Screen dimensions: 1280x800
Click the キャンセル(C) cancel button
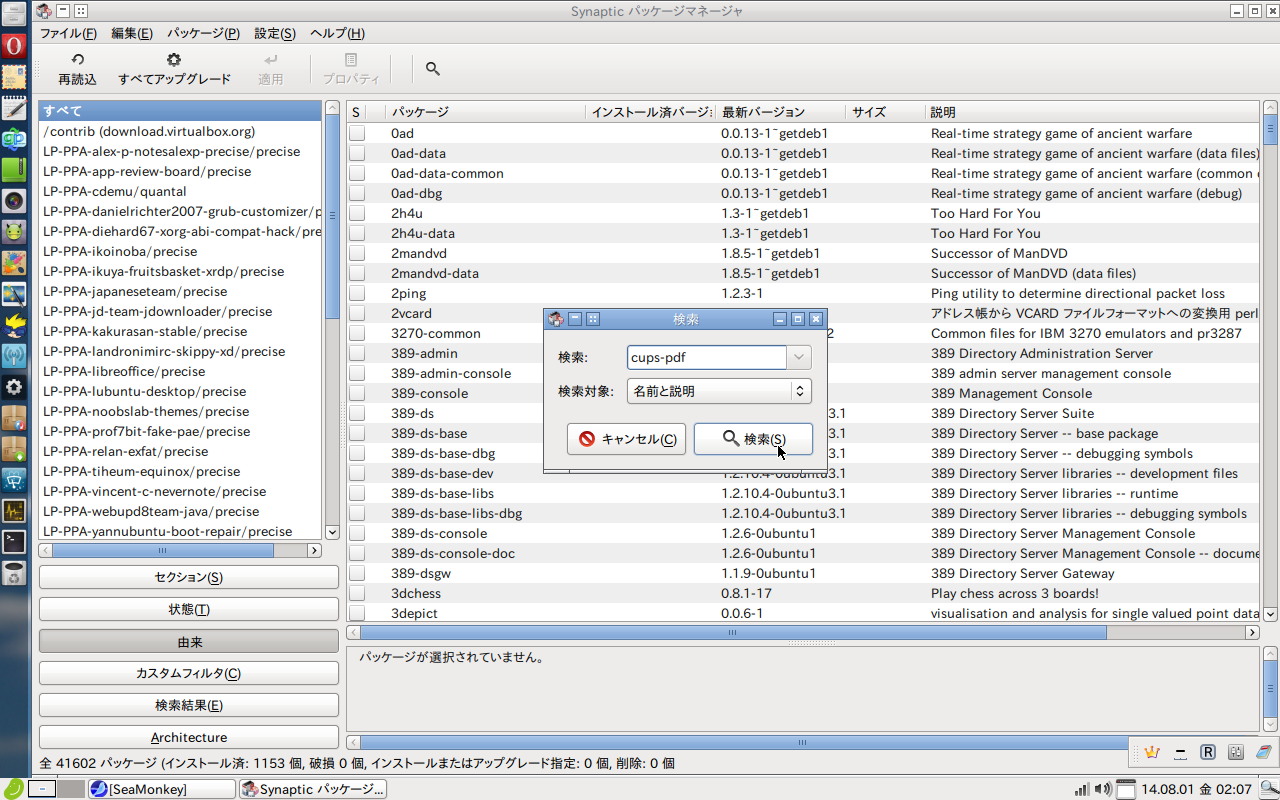click(626, 439)
